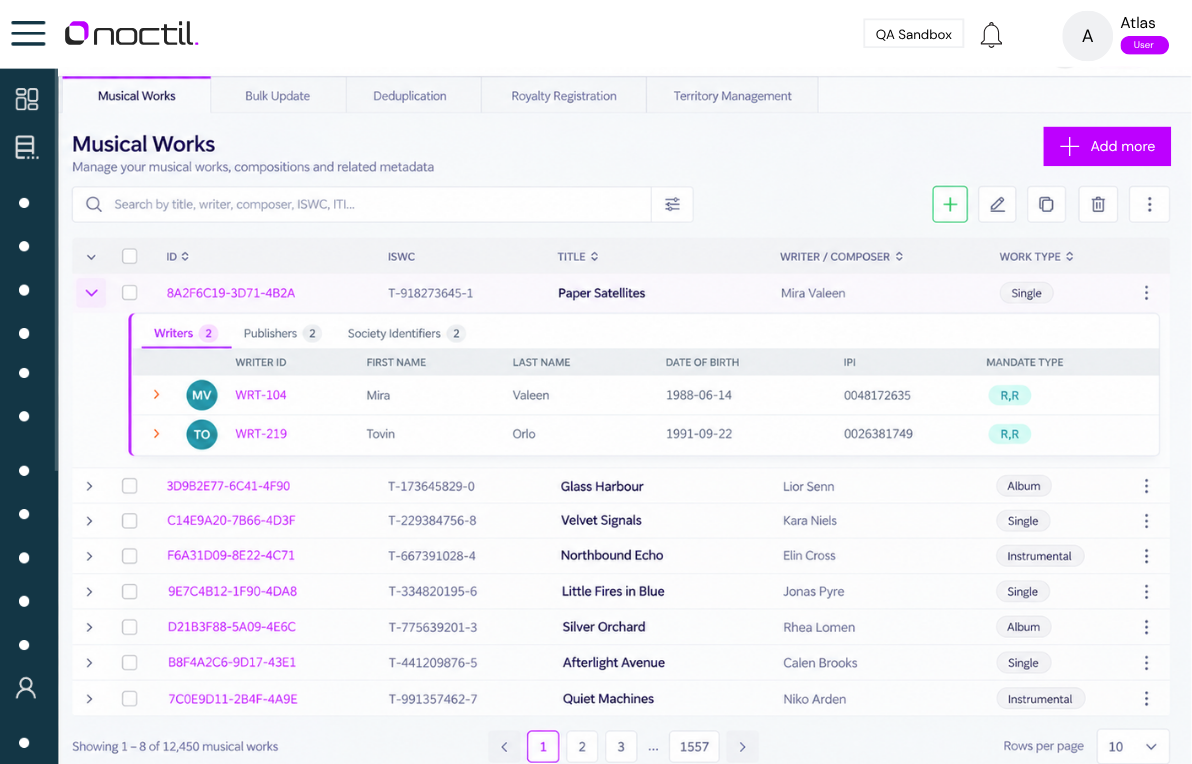Viewport: 1192px width, 764px height.
Task: Focus the search by title field
Action: click(362, 204)
